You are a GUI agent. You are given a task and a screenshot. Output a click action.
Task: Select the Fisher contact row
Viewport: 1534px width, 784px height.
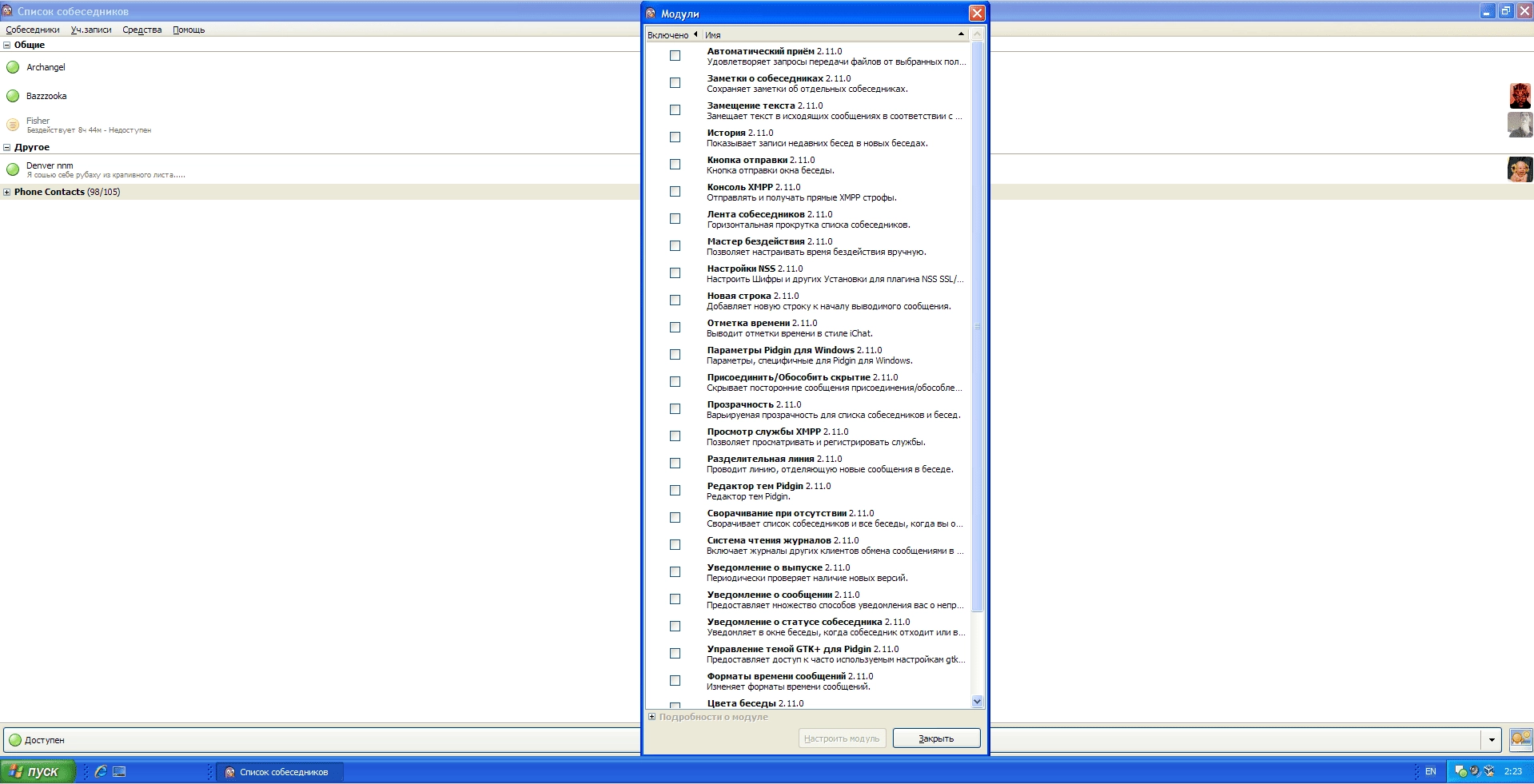(x=767, y=125)
